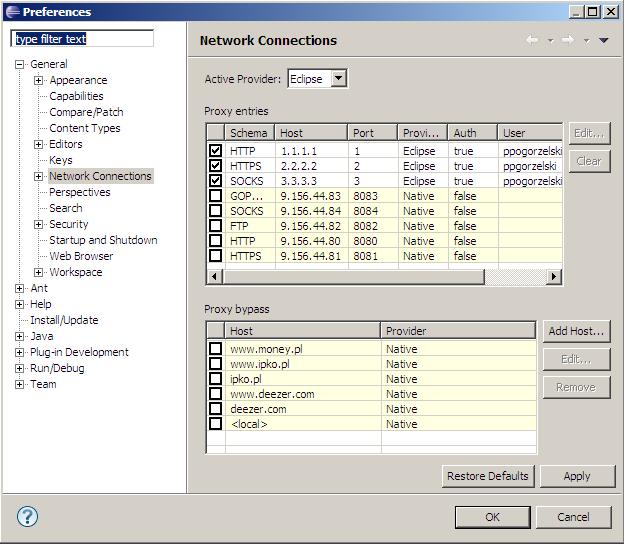Click the proxy table horizontal scrollbar thumb
This screenshot has width=624, height=544.
click(354, 276)
